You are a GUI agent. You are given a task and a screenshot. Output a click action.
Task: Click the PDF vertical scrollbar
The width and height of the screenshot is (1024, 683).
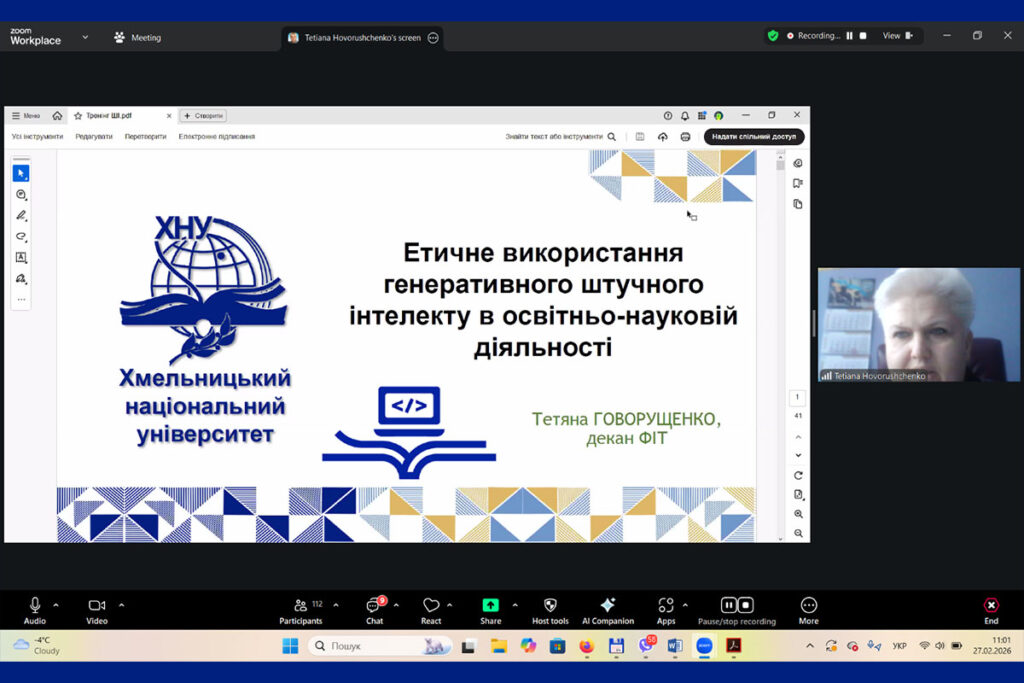coord(780,300)
